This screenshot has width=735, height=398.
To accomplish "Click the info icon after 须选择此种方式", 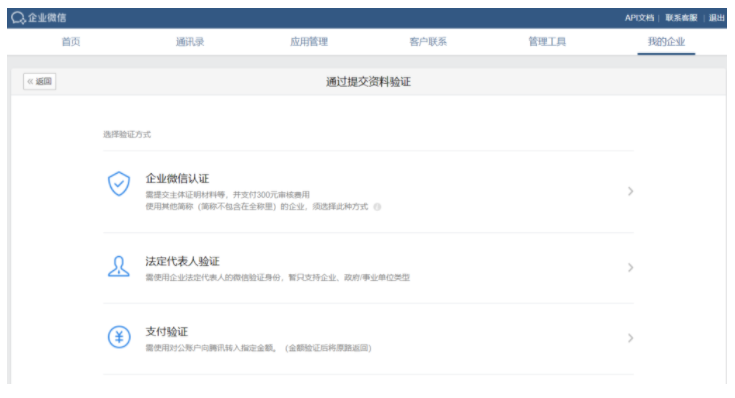I will 377,207.
